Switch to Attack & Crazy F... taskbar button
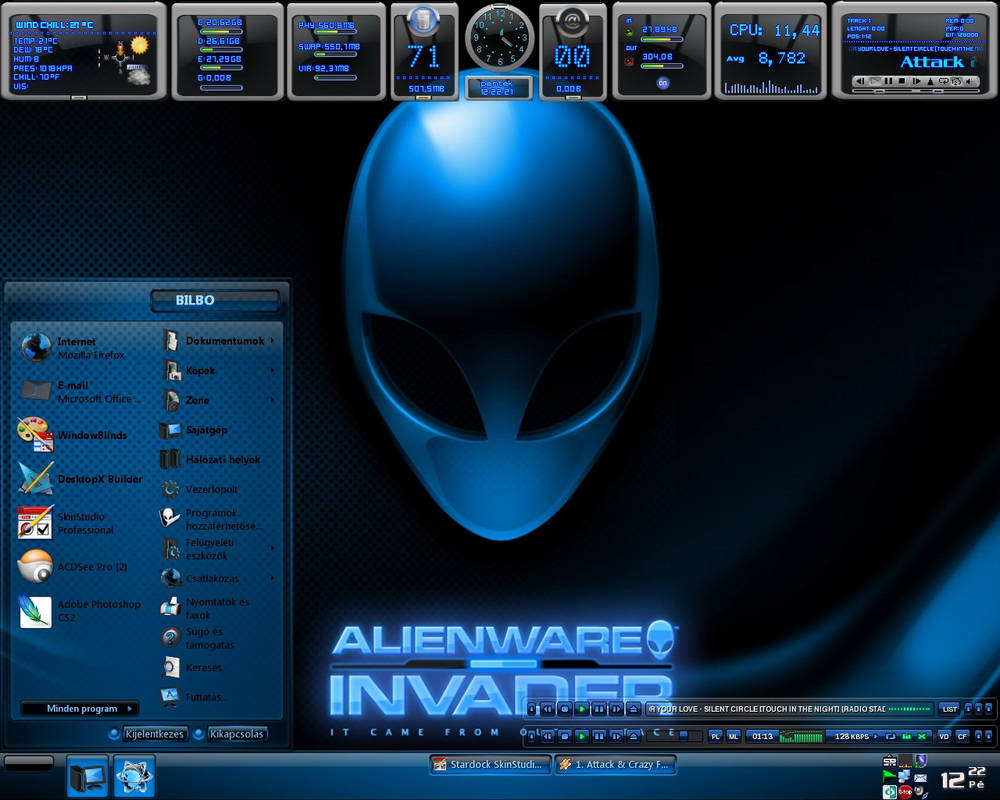 point(615,764)
